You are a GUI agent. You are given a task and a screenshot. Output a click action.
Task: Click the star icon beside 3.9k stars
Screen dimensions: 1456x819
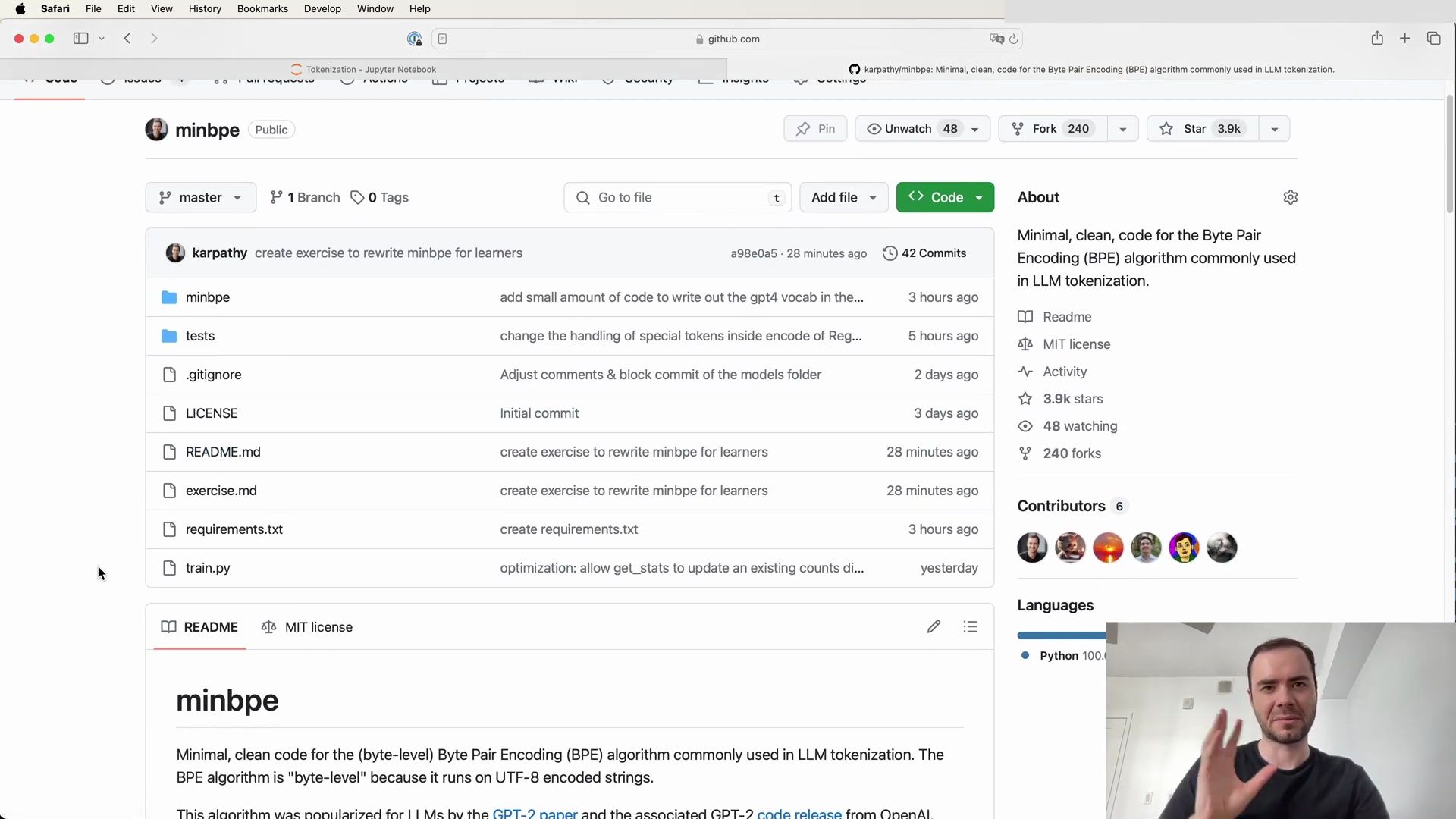tap(1025, 399)
